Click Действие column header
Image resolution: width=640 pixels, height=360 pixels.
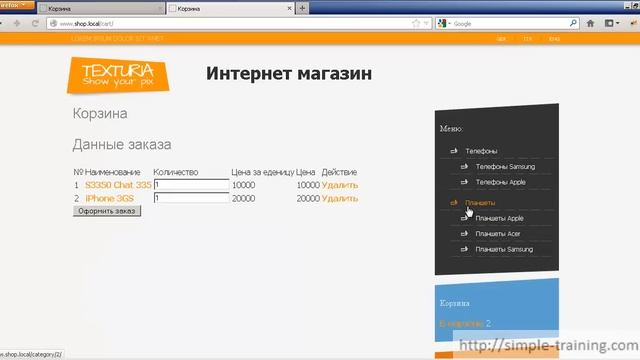[339, 172]
